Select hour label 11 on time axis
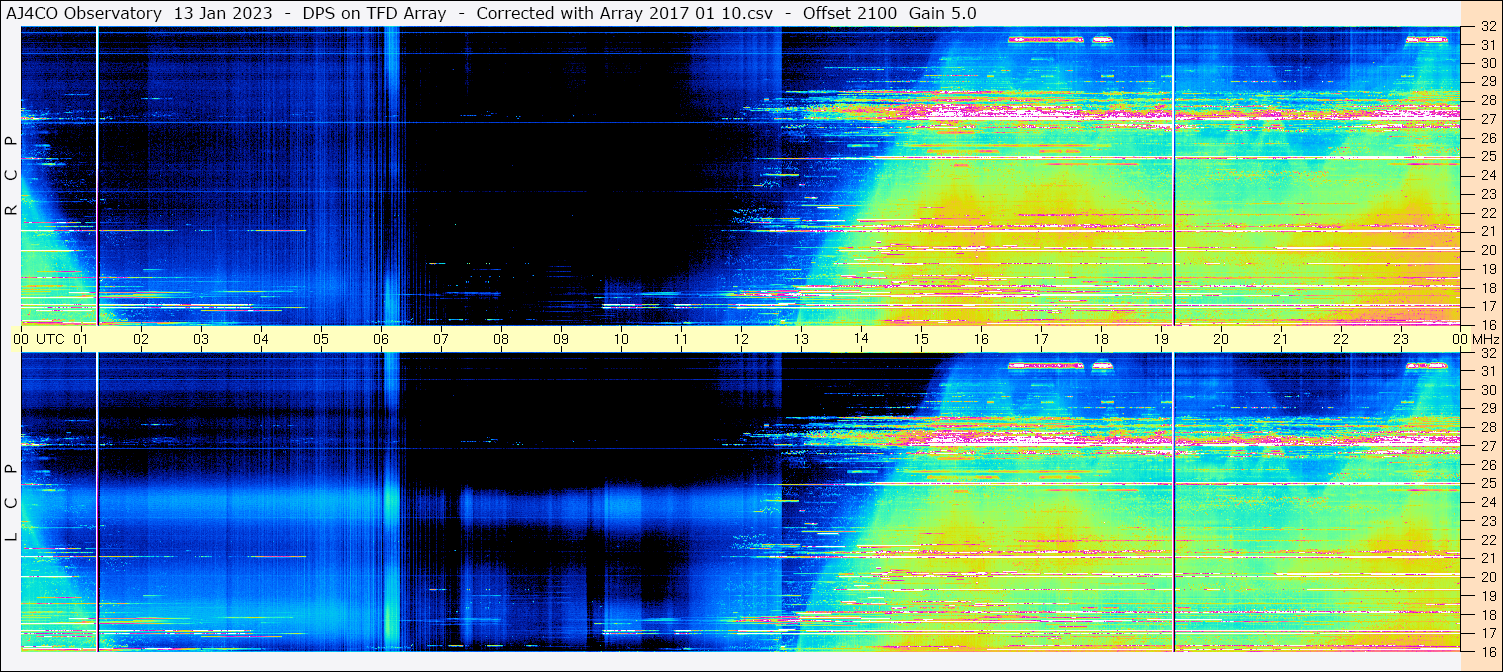This screenshot has width=1503, height=672. pyautogui.click(x=681, y=339)
